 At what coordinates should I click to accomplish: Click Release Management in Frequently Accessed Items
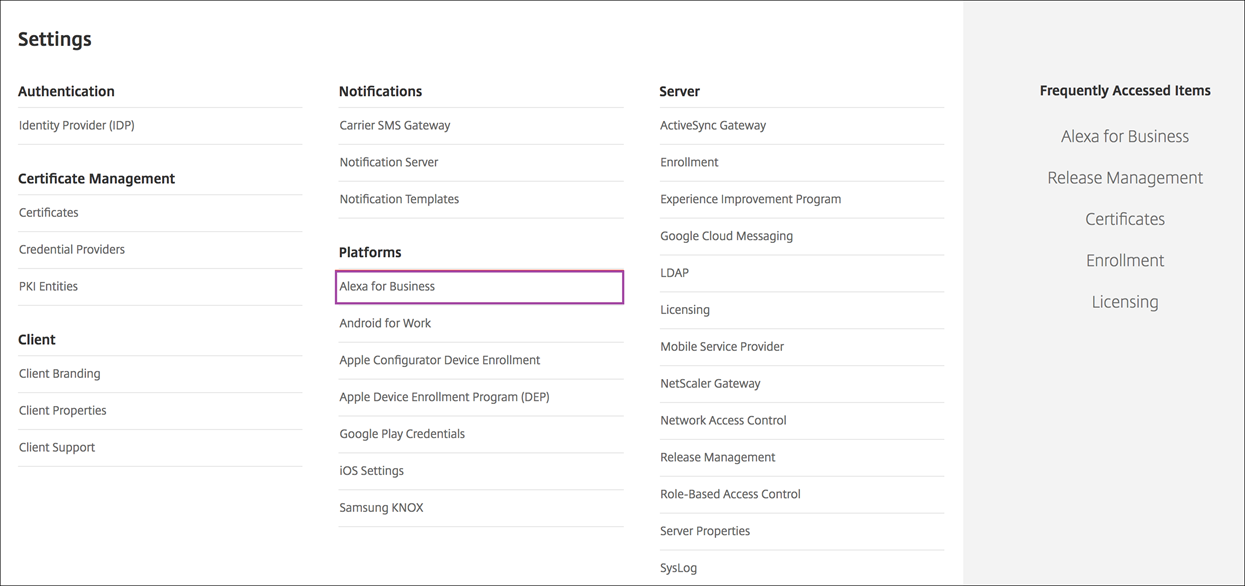(1125, 178)
